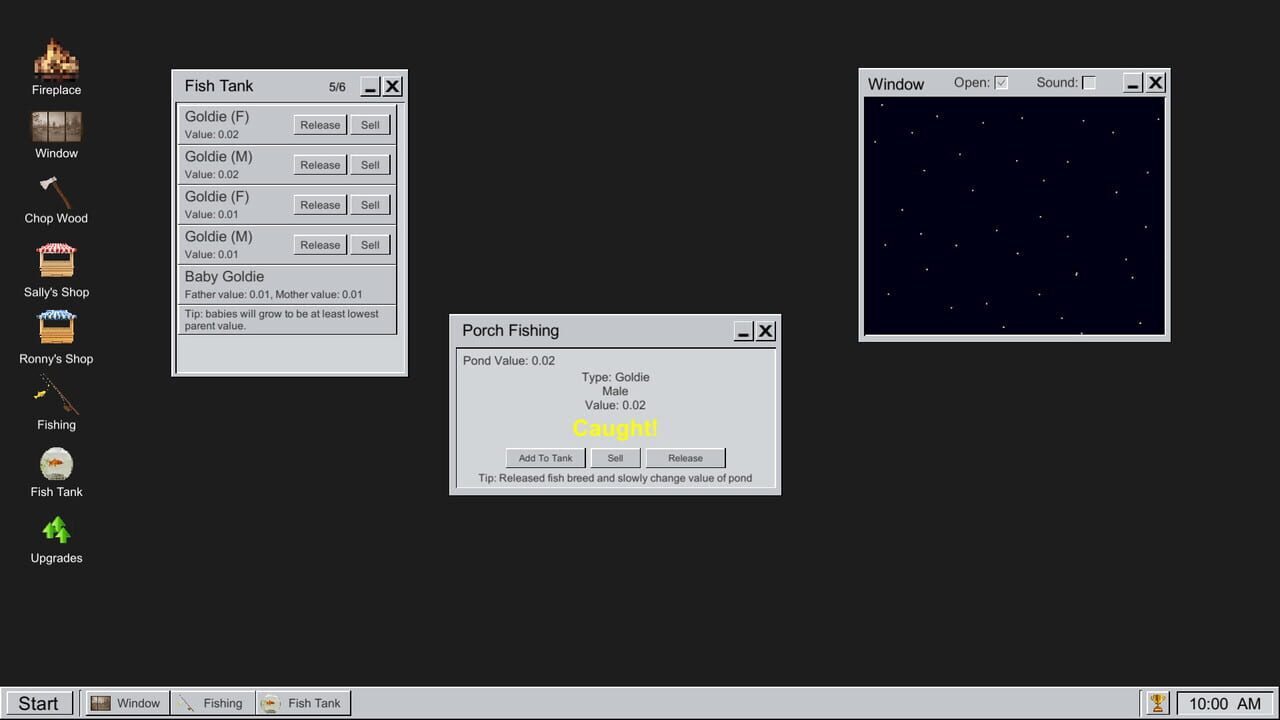Click the Chop Wood axe icon

coord(56,191)
